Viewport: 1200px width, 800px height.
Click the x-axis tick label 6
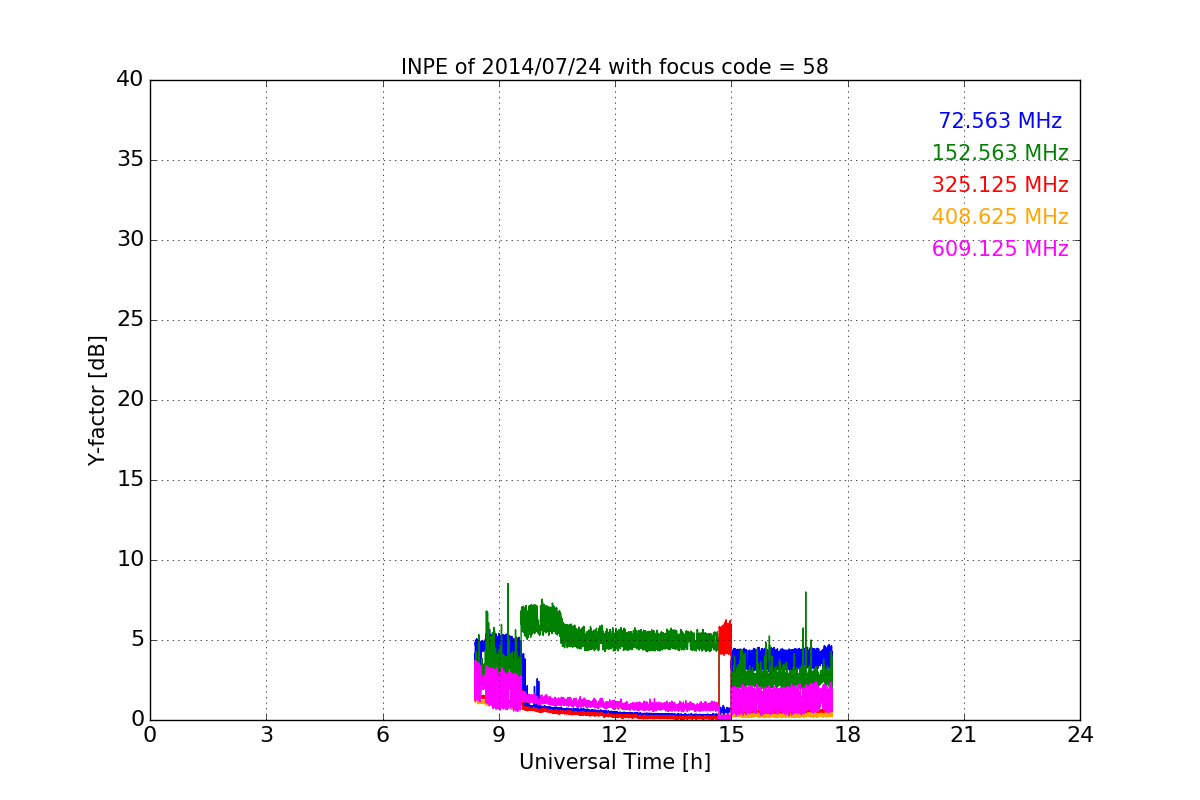pos(382,735)
